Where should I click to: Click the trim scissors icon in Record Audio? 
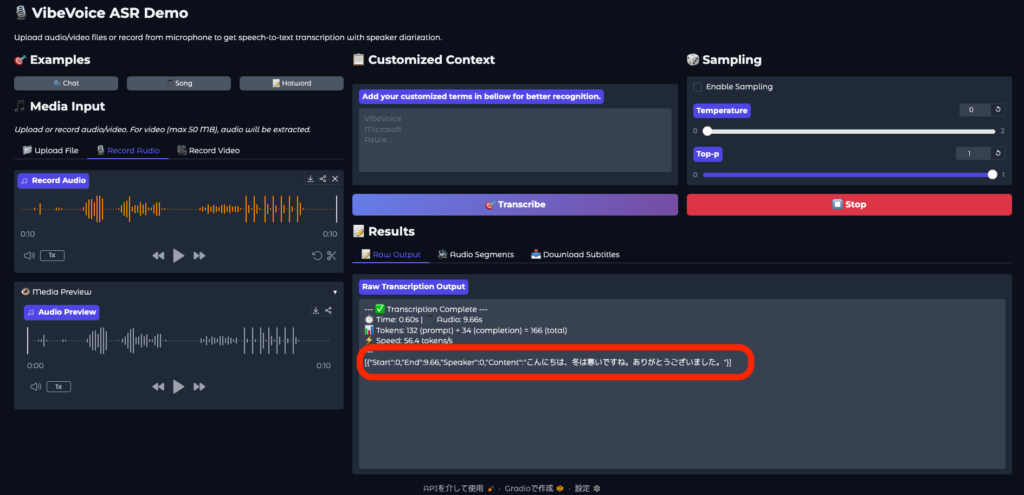[332, 256]
